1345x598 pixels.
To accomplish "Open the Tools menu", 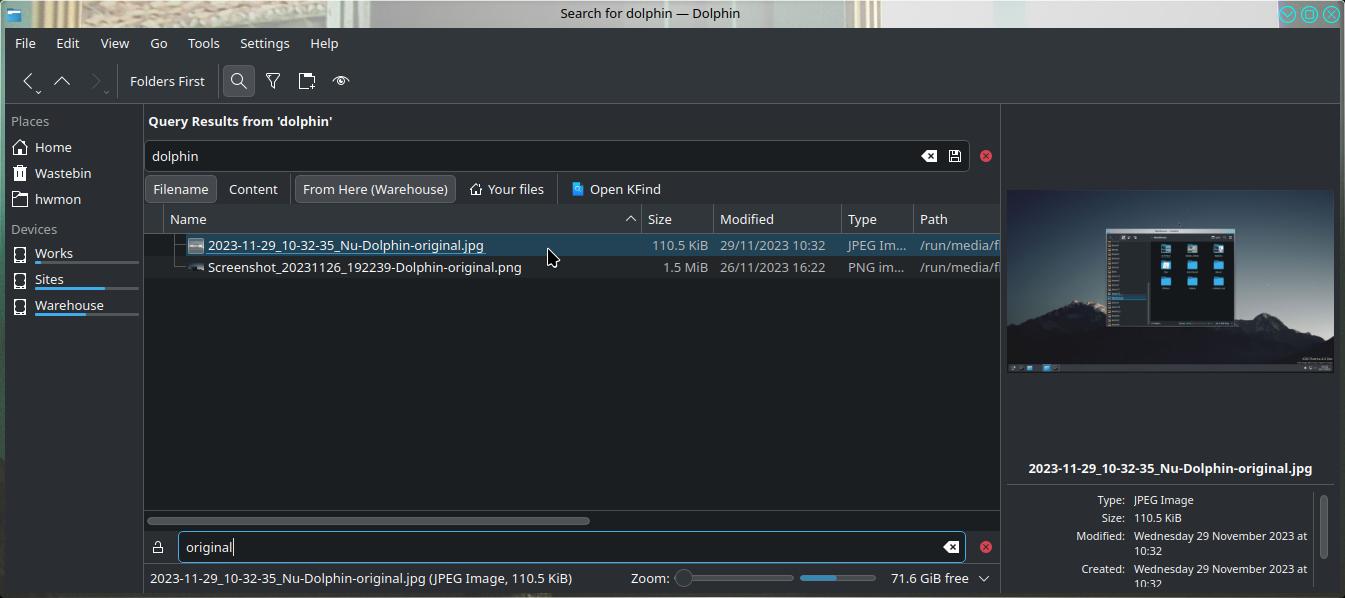I will point(203,44).
